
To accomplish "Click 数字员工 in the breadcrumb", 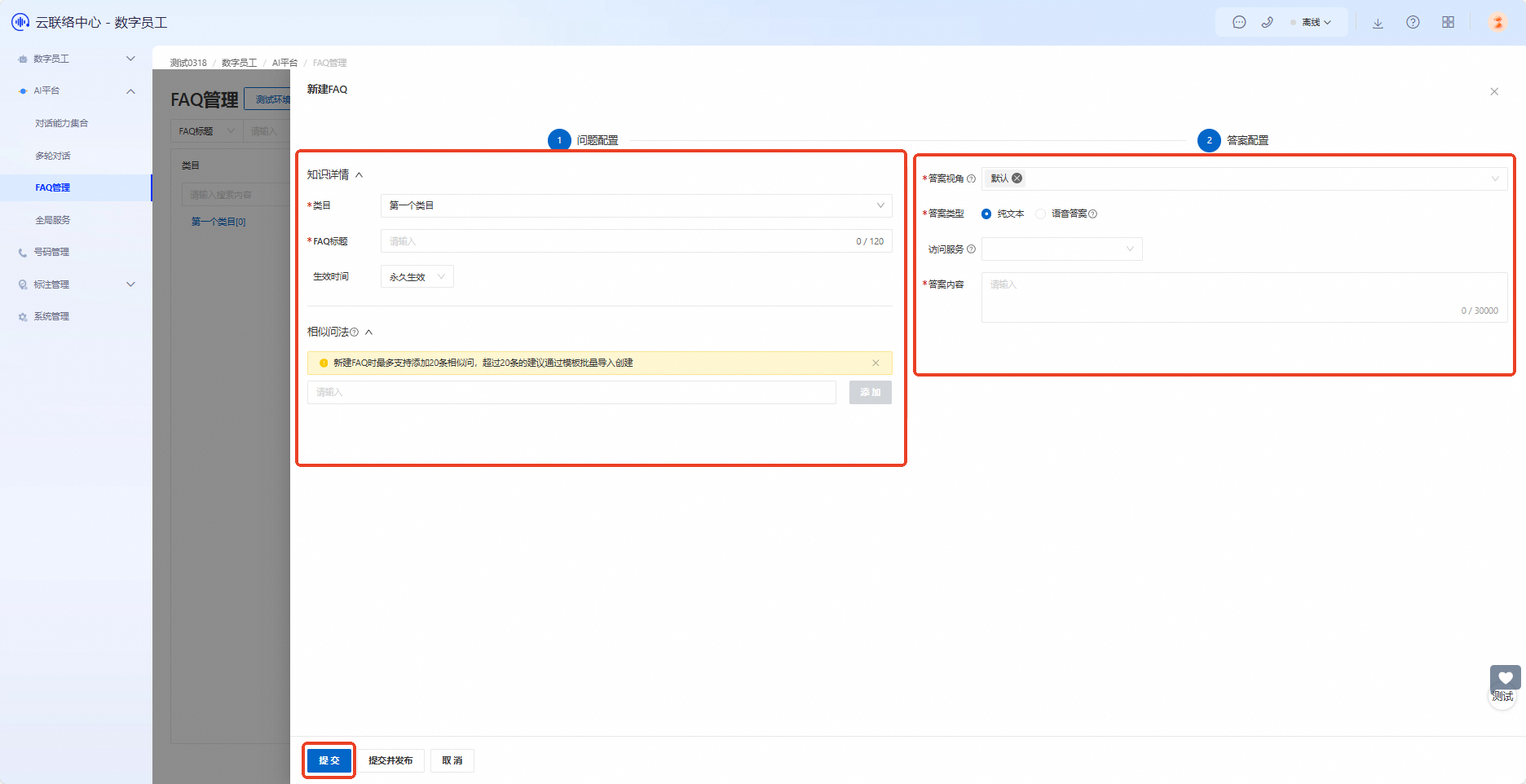I will pyautogui.click(x=239, y=63).
